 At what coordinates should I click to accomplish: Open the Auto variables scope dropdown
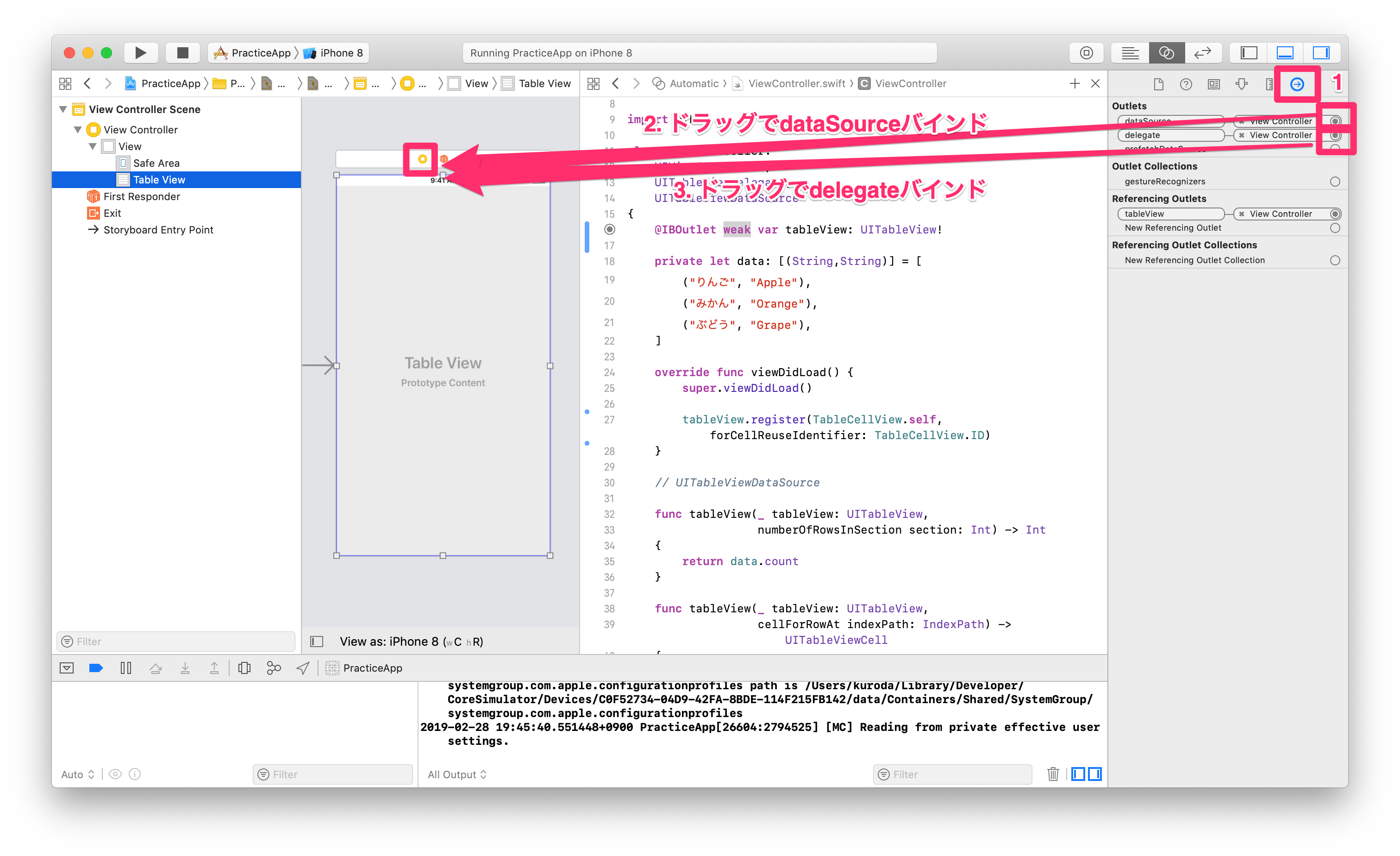78,774
